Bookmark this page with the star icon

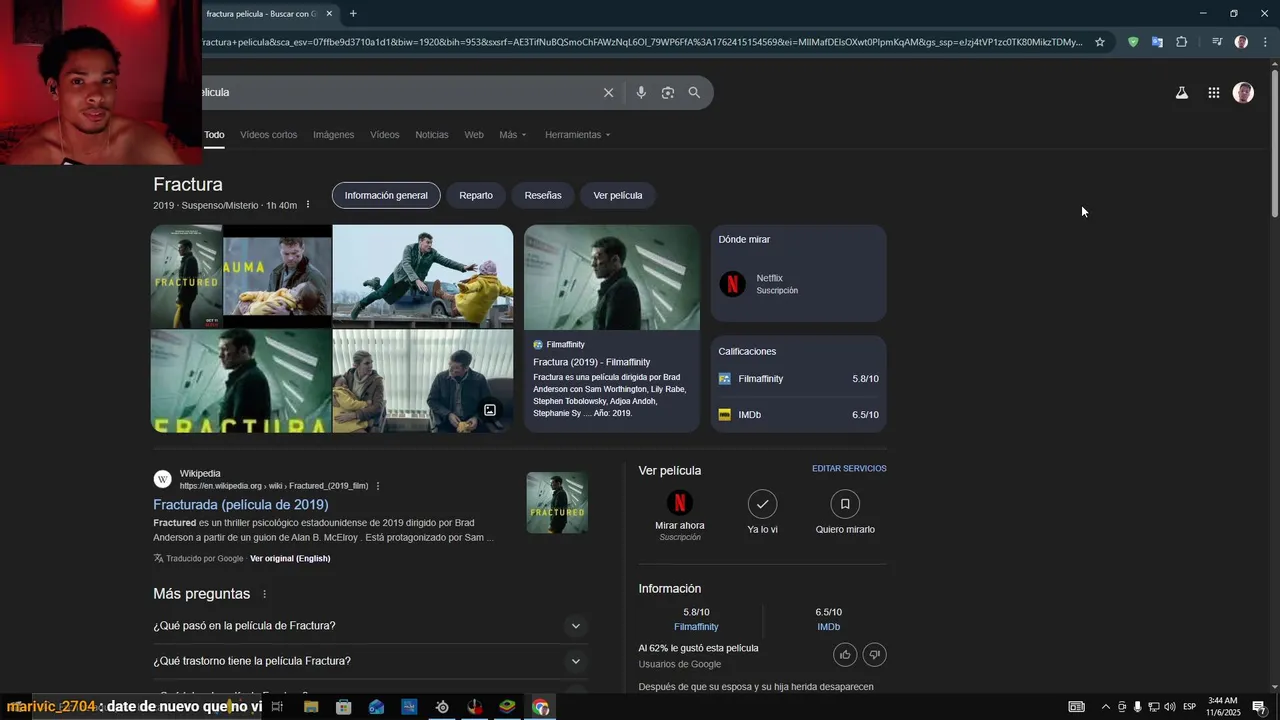tap(1100, 42)
